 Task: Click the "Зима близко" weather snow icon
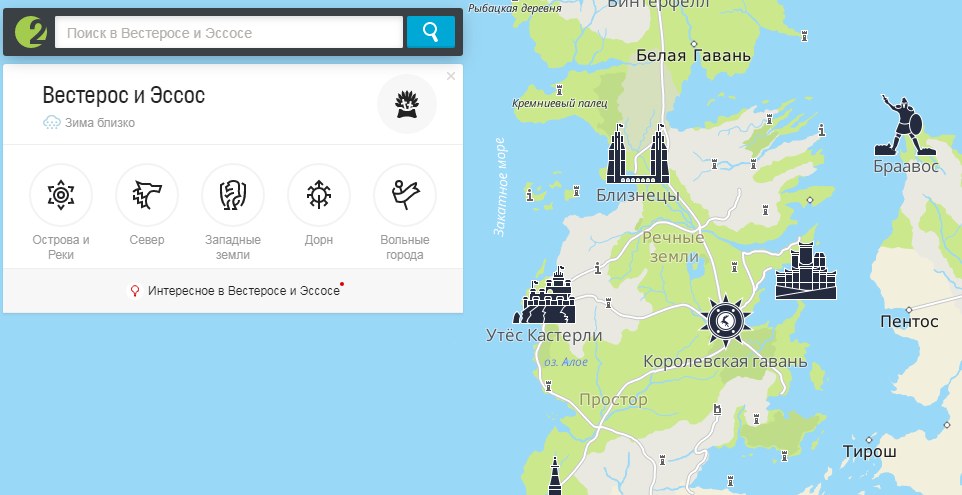tap(52, 122)
